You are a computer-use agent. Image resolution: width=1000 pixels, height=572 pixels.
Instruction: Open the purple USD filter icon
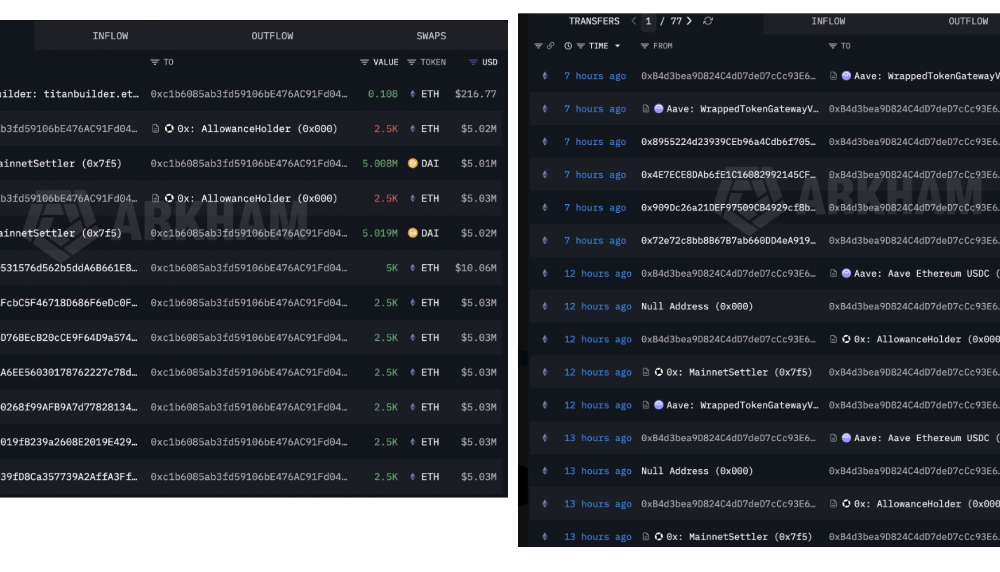[473, 62]
